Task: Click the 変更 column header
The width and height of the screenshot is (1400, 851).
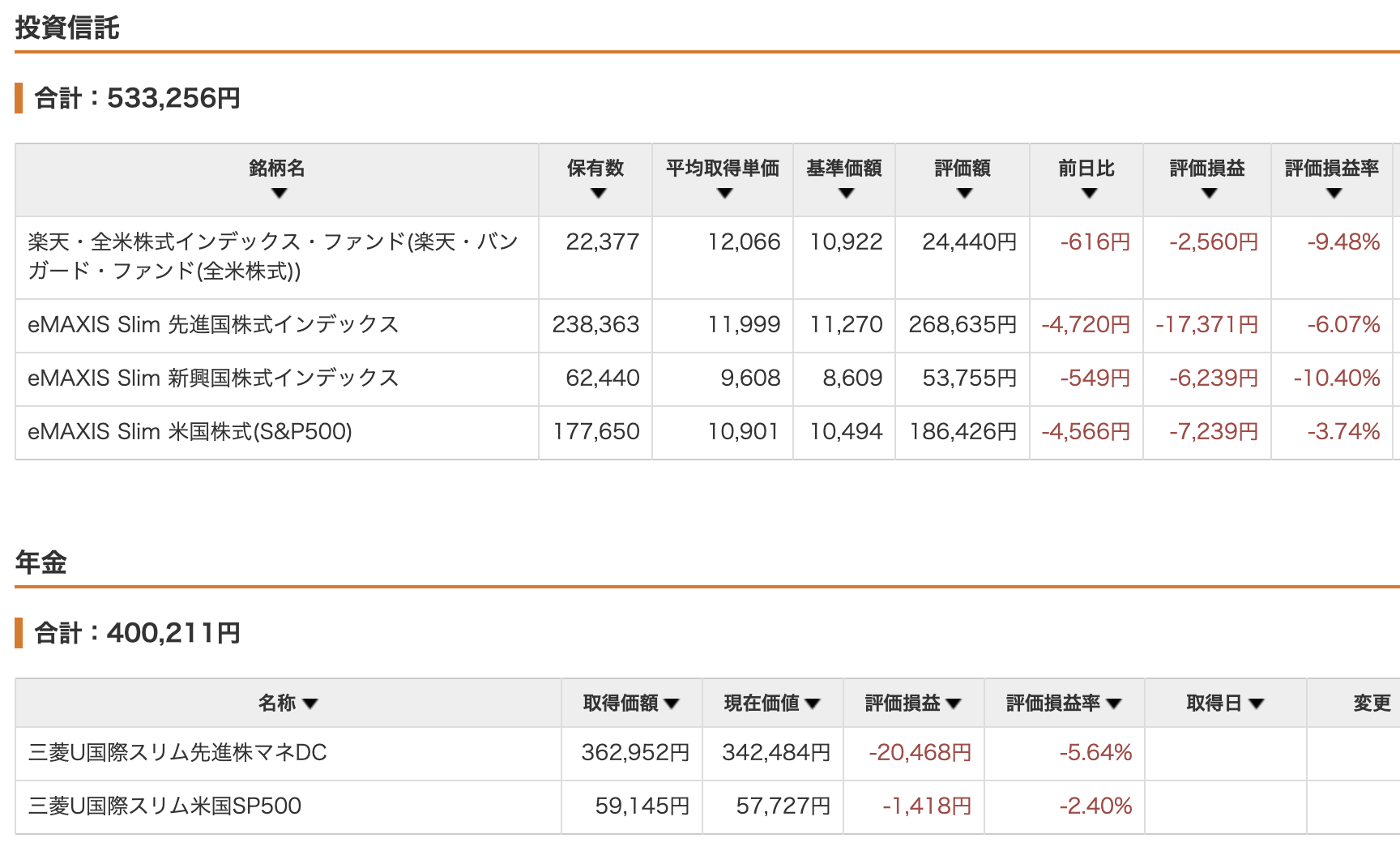Action: coord(1371,703)
